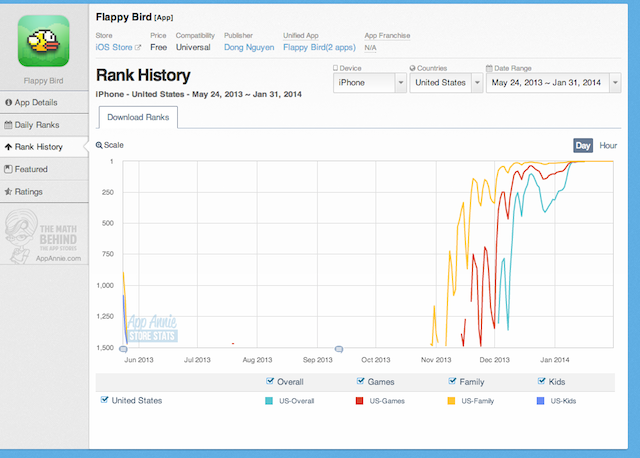Open the Ratings sidebar section

click(x=30, y=191)
